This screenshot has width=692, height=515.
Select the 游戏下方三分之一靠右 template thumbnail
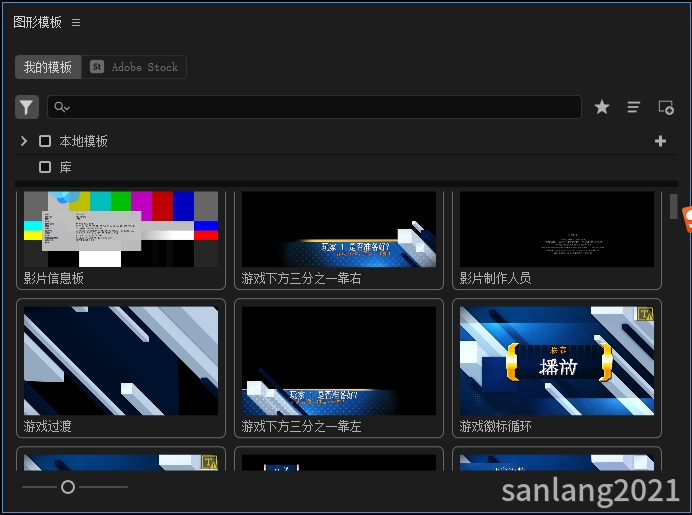coord(339,229)
